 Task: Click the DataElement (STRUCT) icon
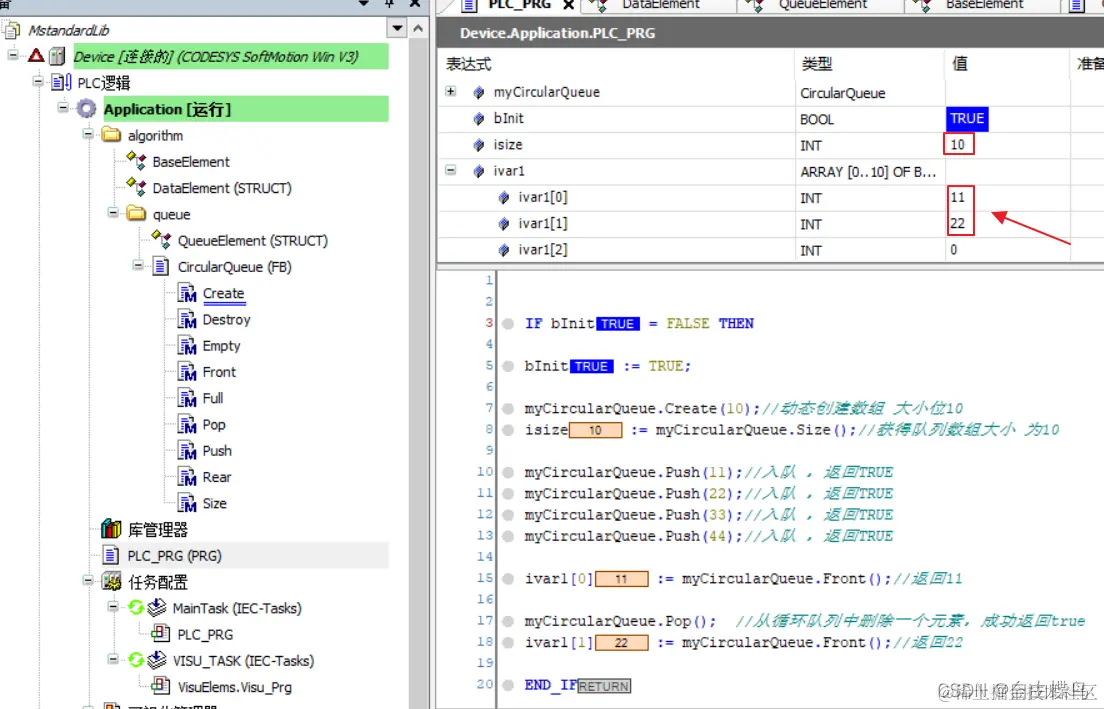pyautogui.click(x=137, y=187)
